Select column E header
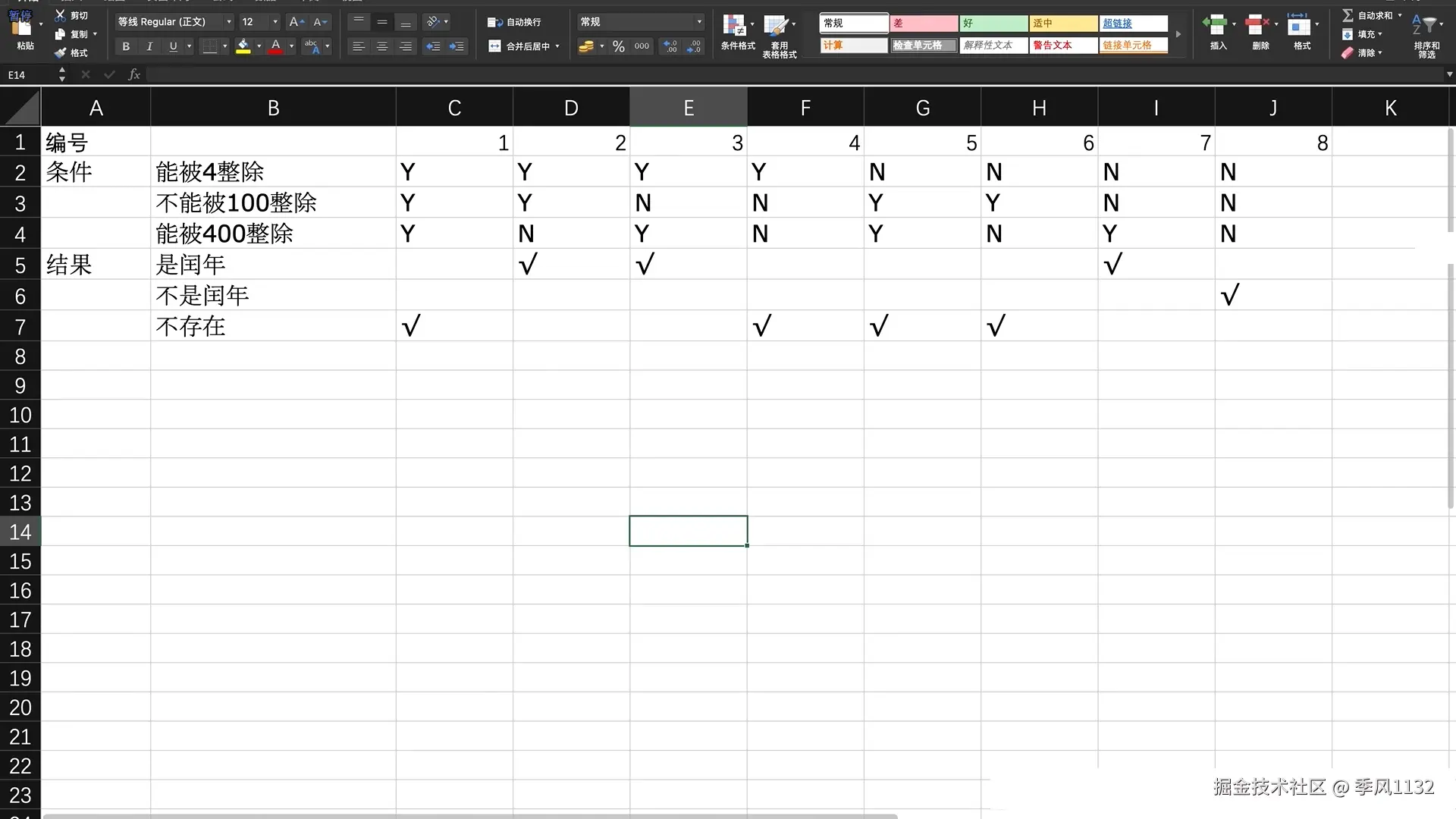 click(x=688, y=108)
